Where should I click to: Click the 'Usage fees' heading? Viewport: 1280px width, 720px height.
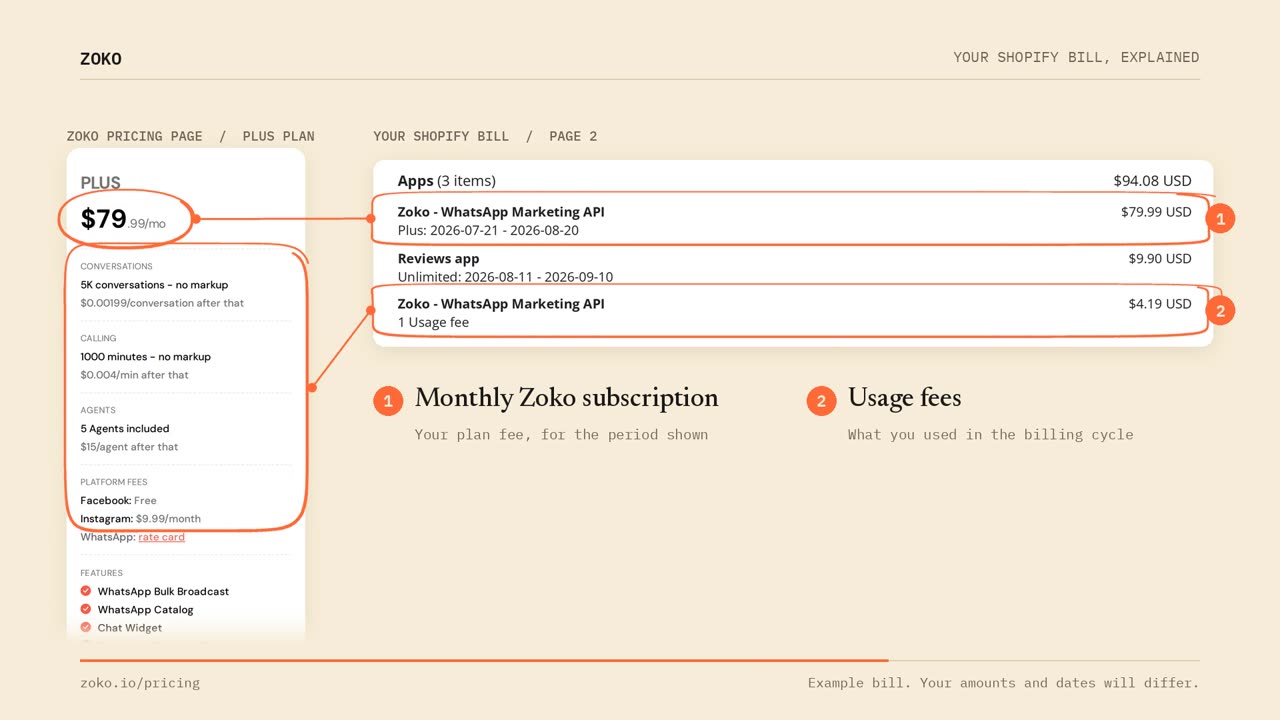pos(904,398)
